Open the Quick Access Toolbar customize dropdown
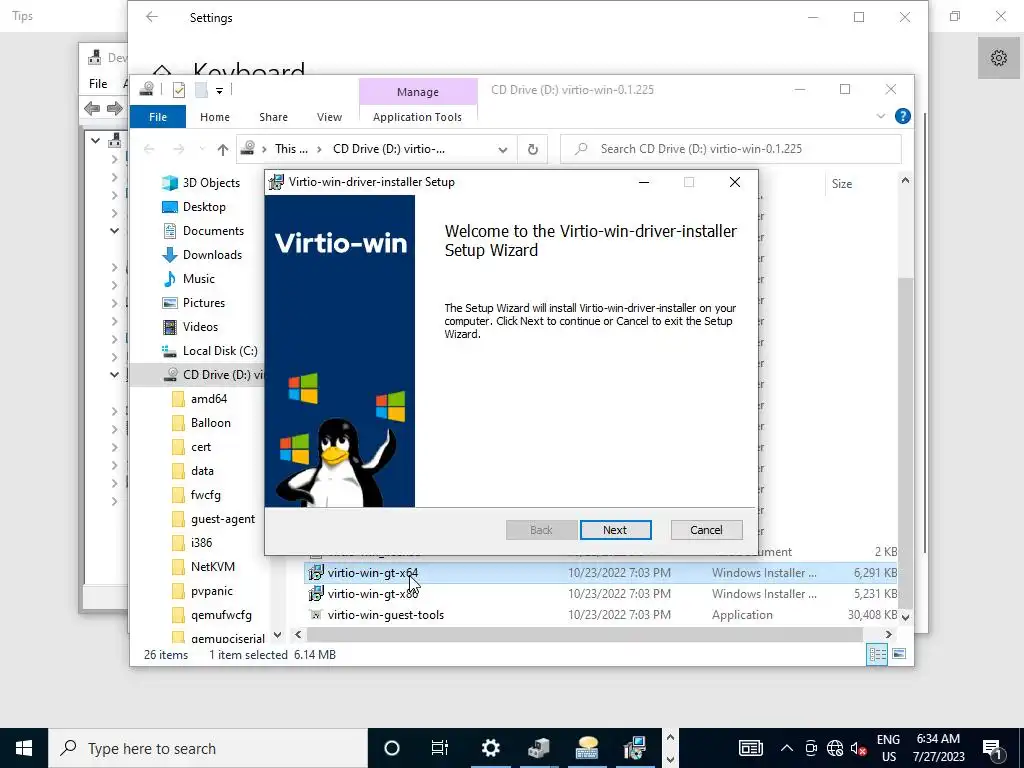 [219, 91]
